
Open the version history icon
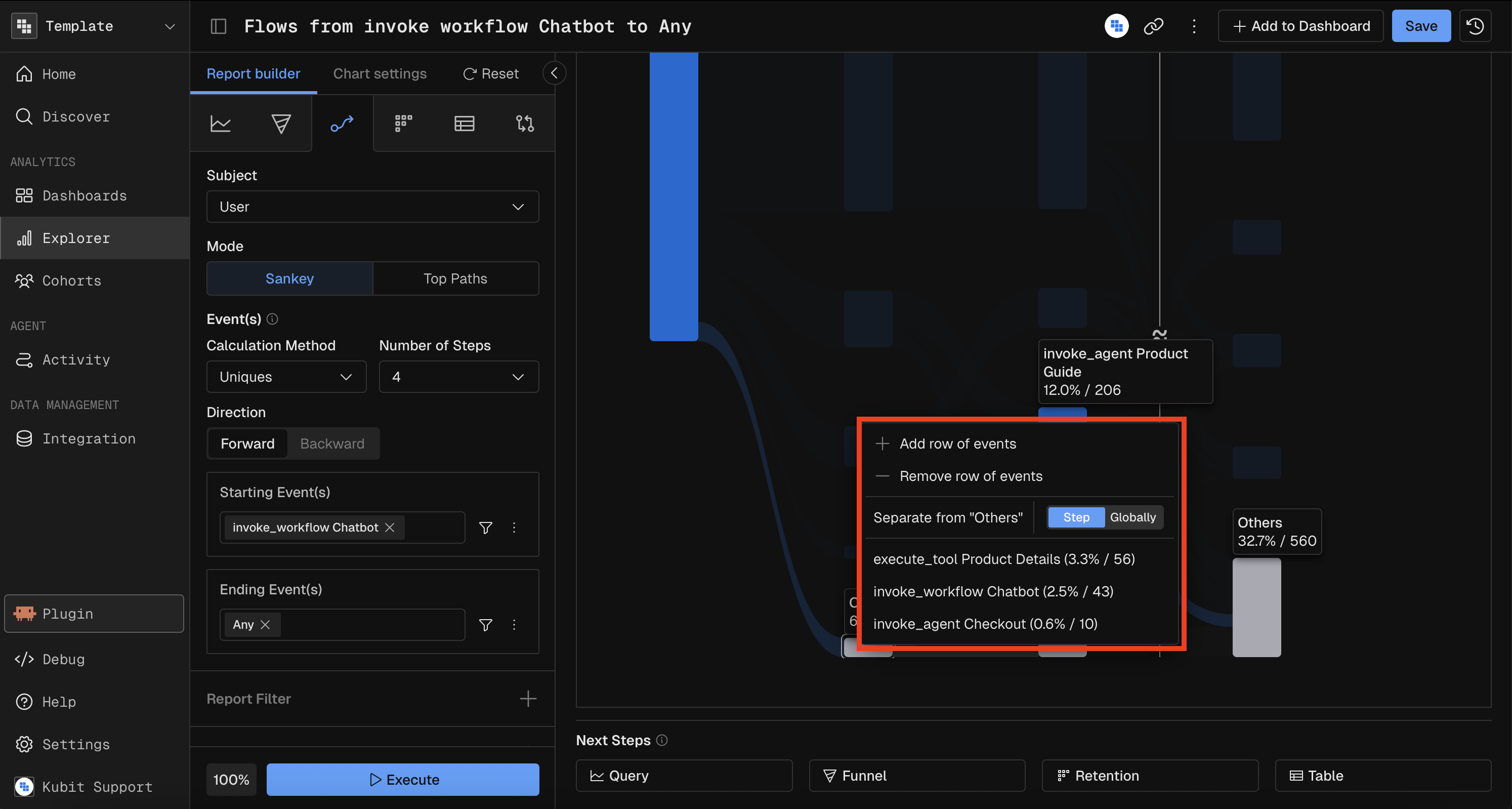(1475, 26)
